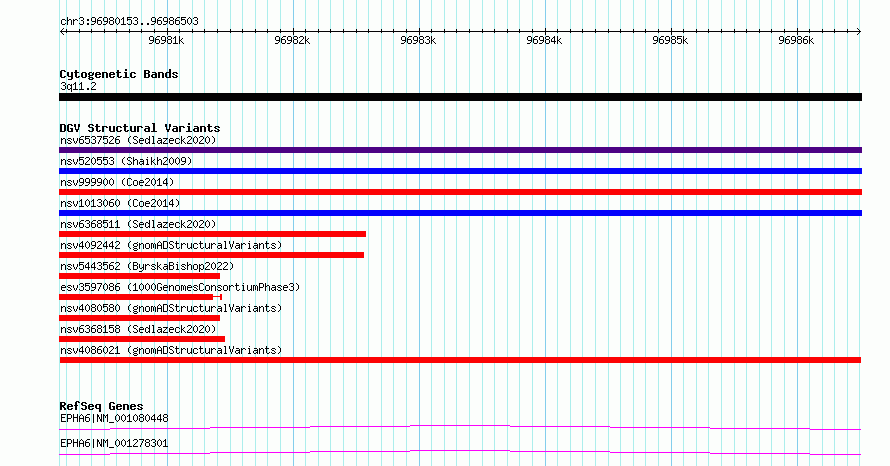The height and width of the screenshot is (466, 890).
Task: Select the red nsv4080580 variant bar
Action: [139, 318]
